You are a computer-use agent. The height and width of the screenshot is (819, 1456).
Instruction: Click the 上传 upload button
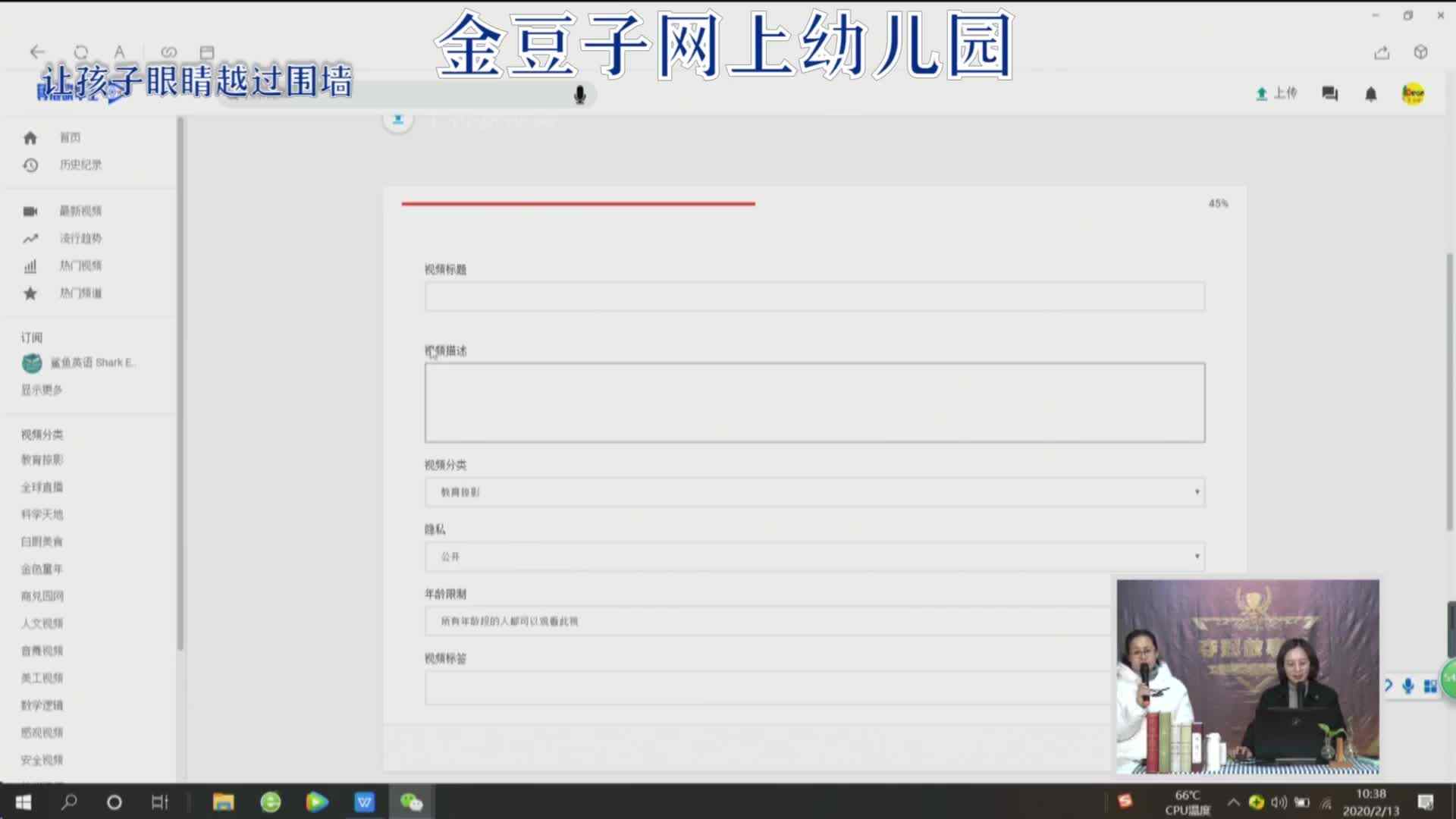pyautogui.click(x=1276, y=93)
